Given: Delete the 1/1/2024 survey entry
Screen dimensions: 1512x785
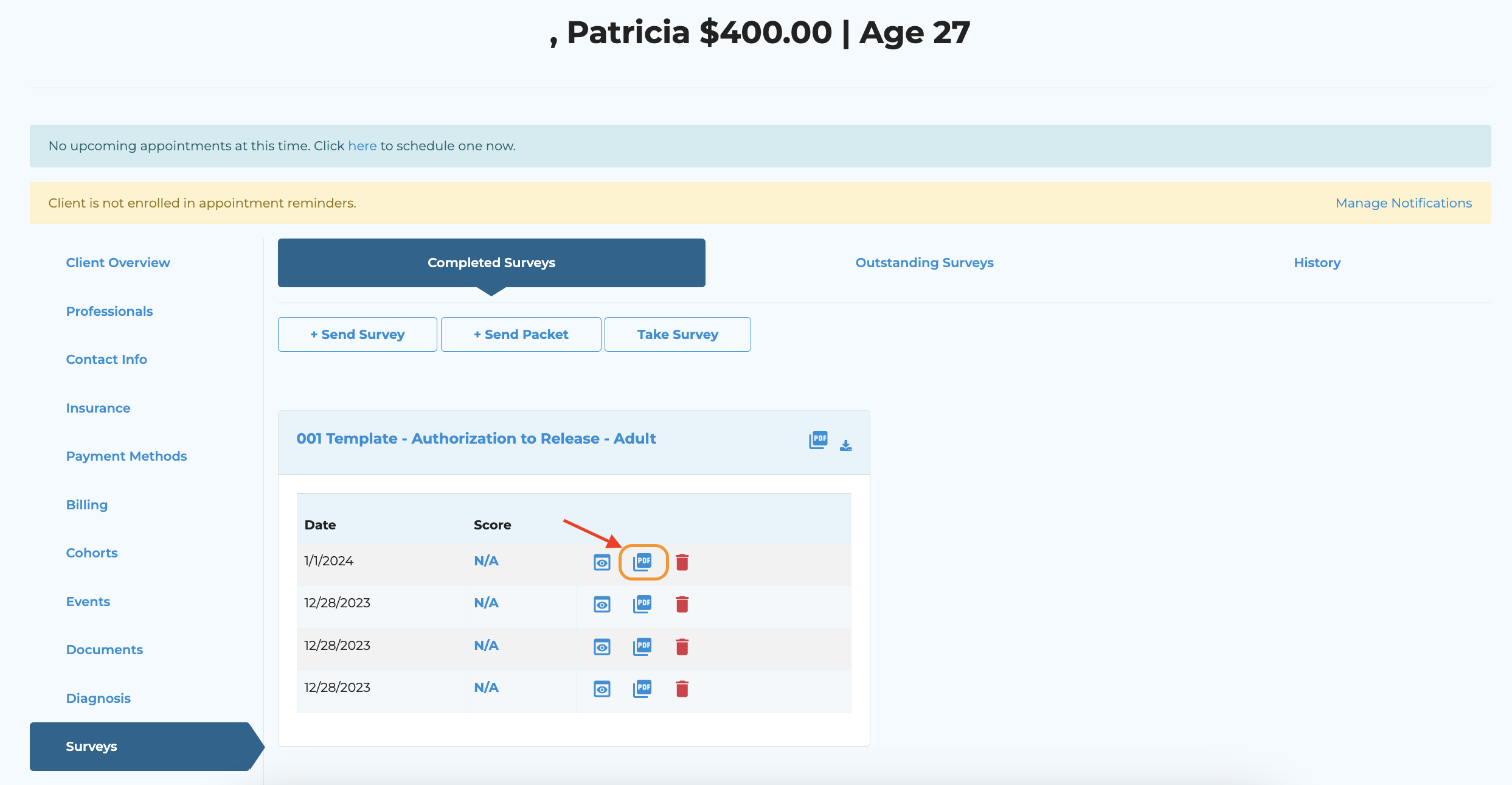Looking at the screenshot, I should [682, 562].
